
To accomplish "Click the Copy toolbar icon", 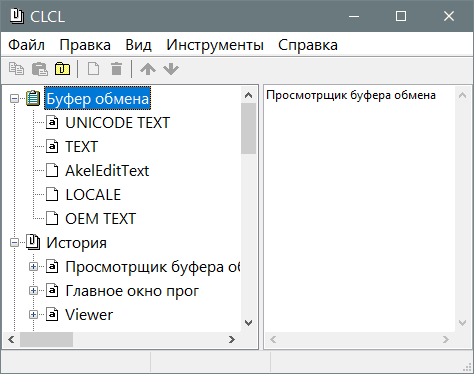I will 16,69.
